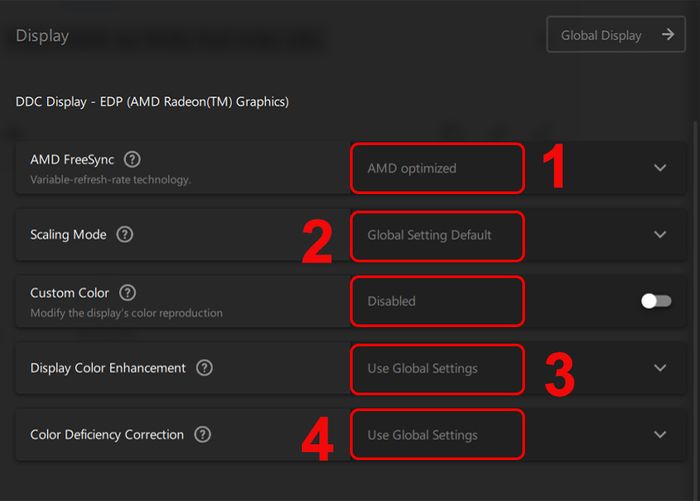
Task: Click 'Use Global Settings' for Display Color Enhancement
Action: click(x=422, y=368)
